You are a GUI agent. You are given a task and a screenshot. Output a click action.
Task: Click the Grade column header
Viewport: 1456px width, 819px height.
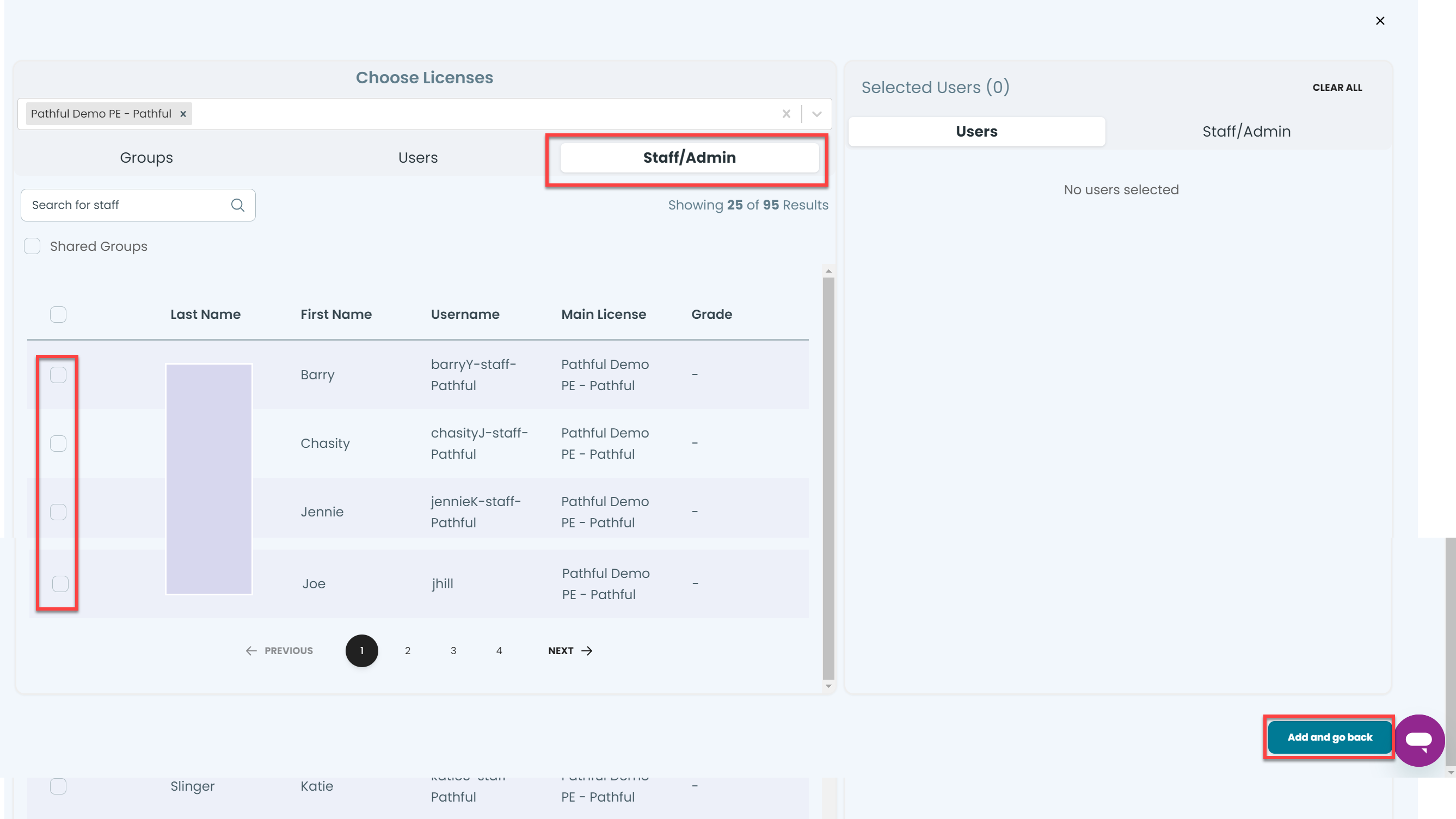(711, 314)
